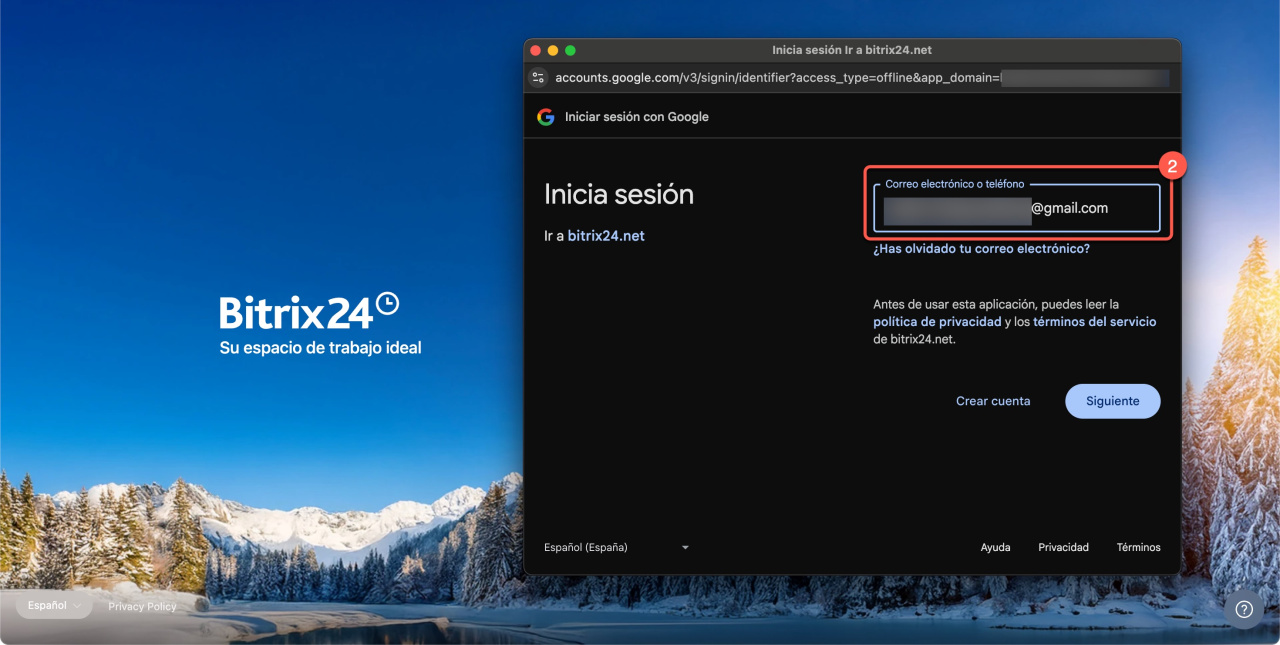The width and height of the screenshot is (1280, 645).
Task: Minimize the sign-in window with yellow button
Action: 553,50
